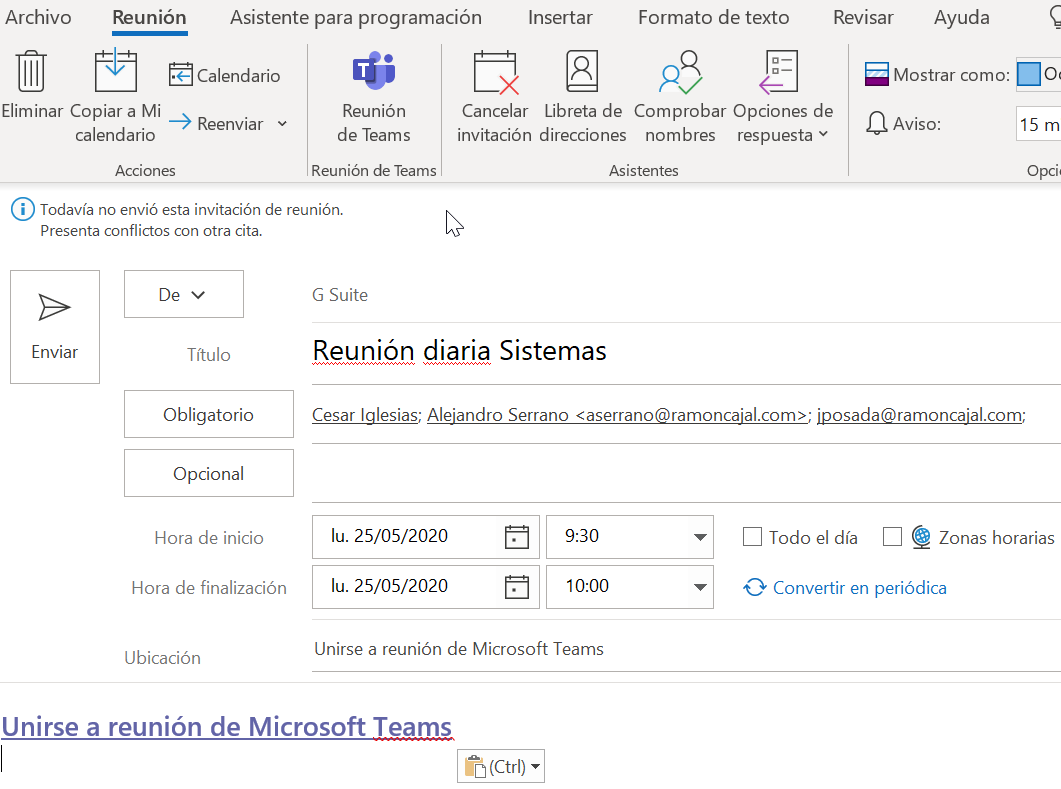Select attendee Alejandro Serrano
This screenshot has height=789, width=1061.
(617, 415)
